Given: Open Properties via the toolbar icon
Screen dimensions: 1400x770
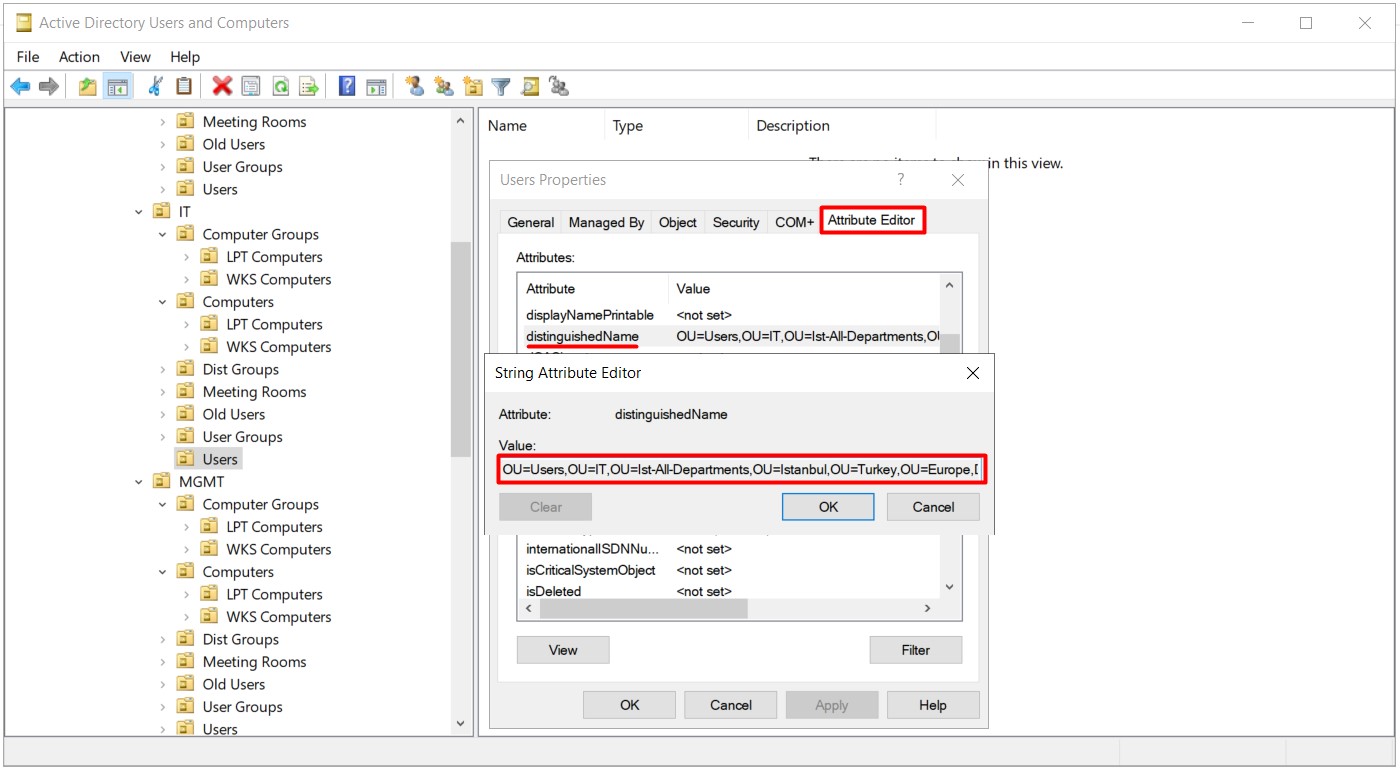Looking at the screenshot, I should click(251, 87).
